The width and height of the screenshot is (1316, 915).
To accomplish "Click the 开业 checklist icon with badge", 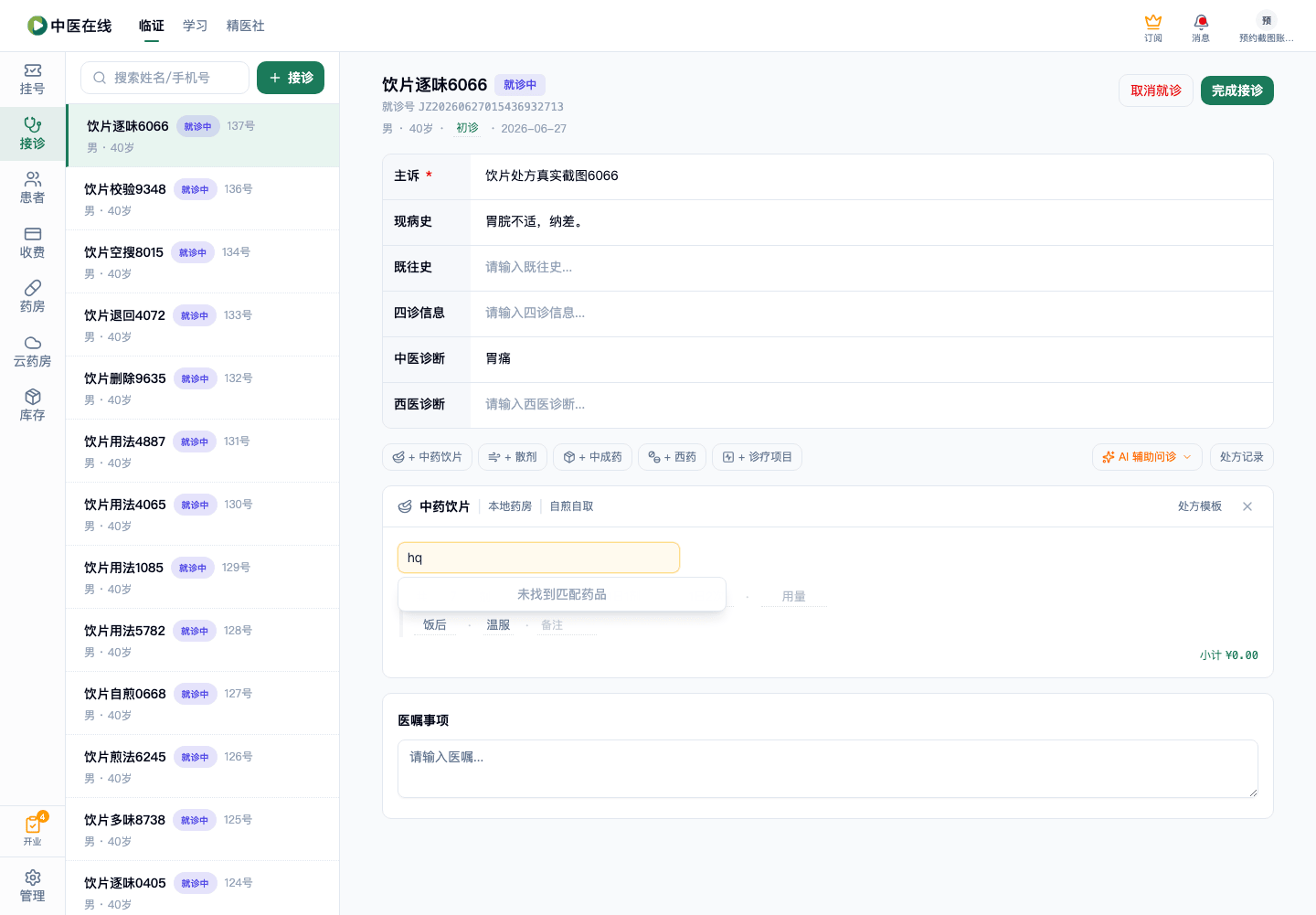I will pos(33,830).
